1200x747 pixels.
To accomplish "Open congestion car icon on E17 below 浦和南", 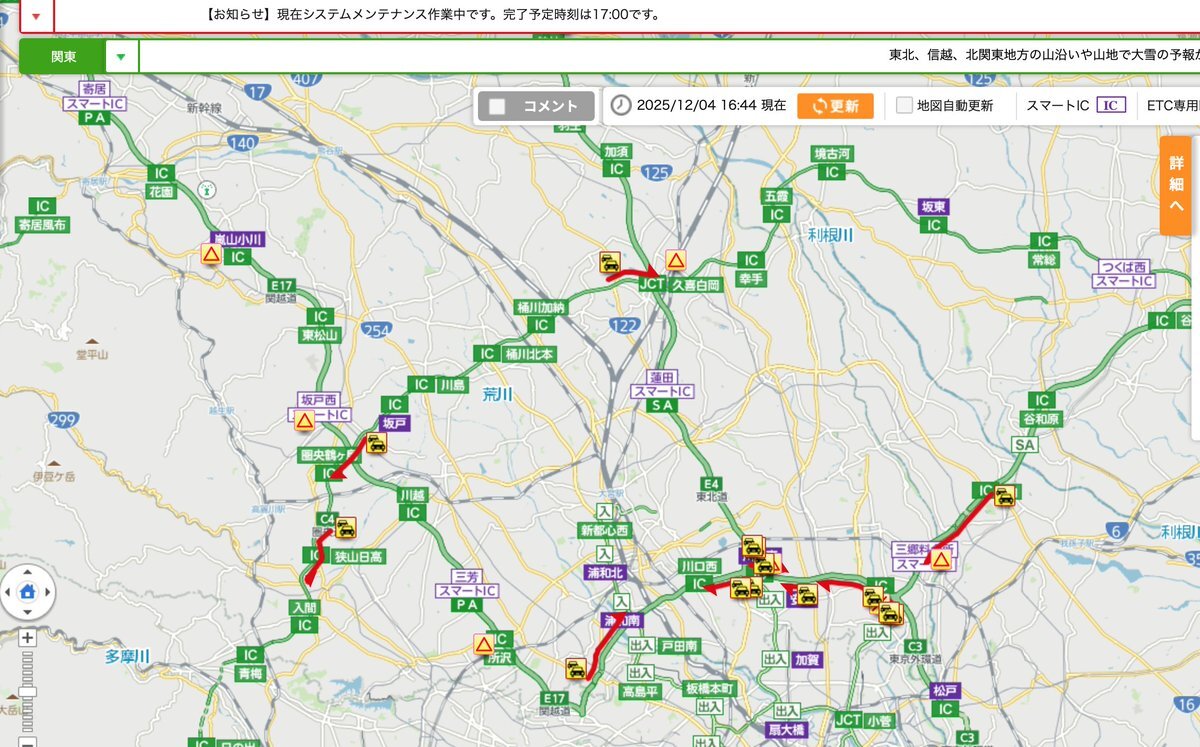I will (575, 668).
